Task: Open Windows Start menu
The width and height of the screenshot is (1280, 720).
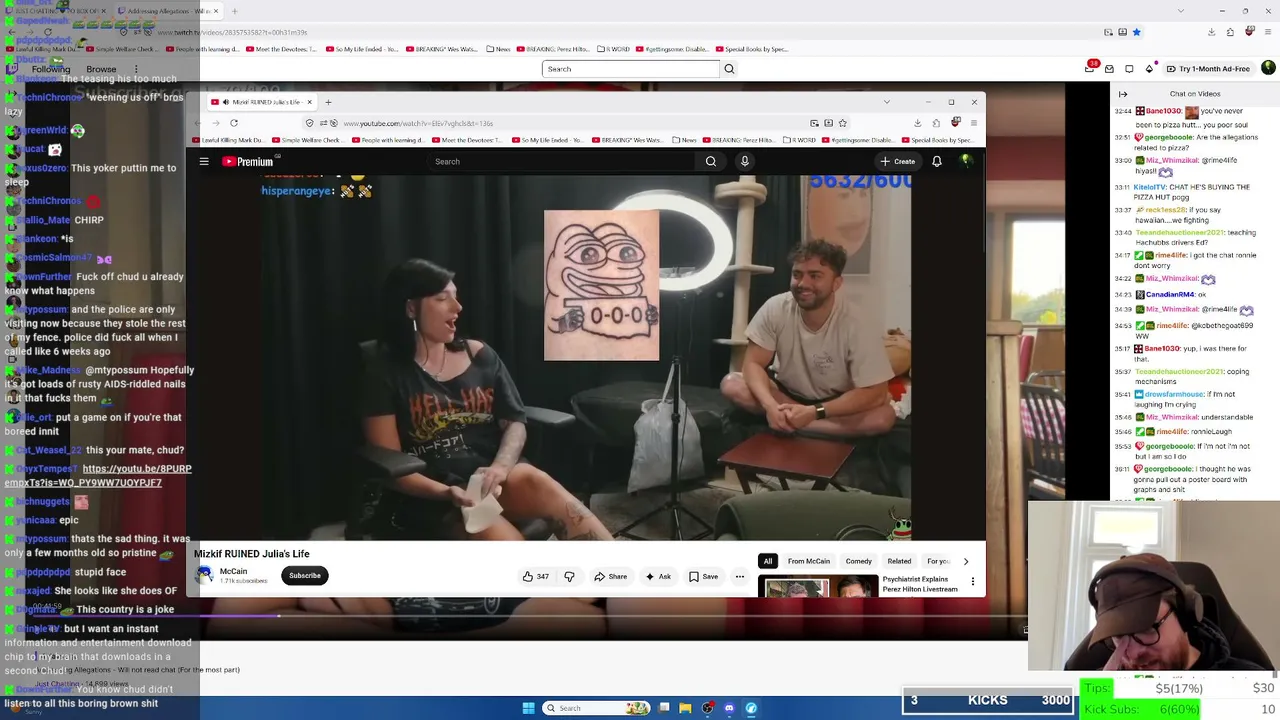Action: pos(529,708)
